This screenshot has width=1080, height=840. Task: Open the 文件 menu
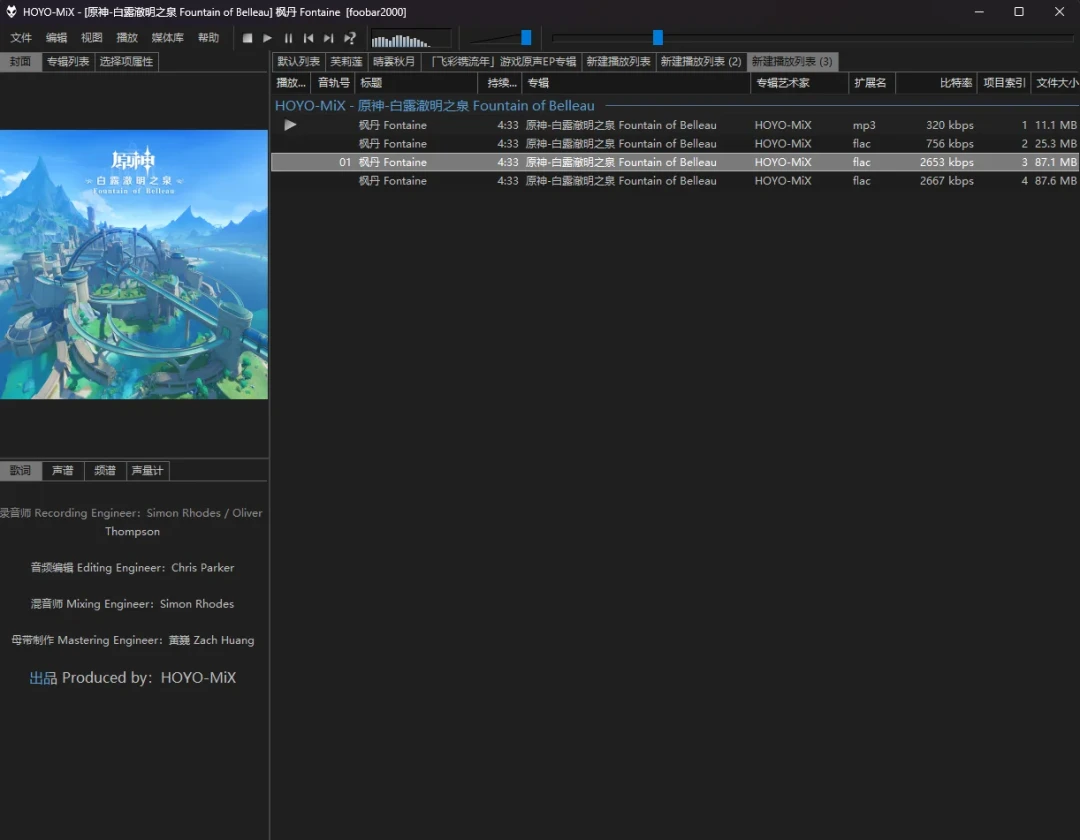(21, 38)
